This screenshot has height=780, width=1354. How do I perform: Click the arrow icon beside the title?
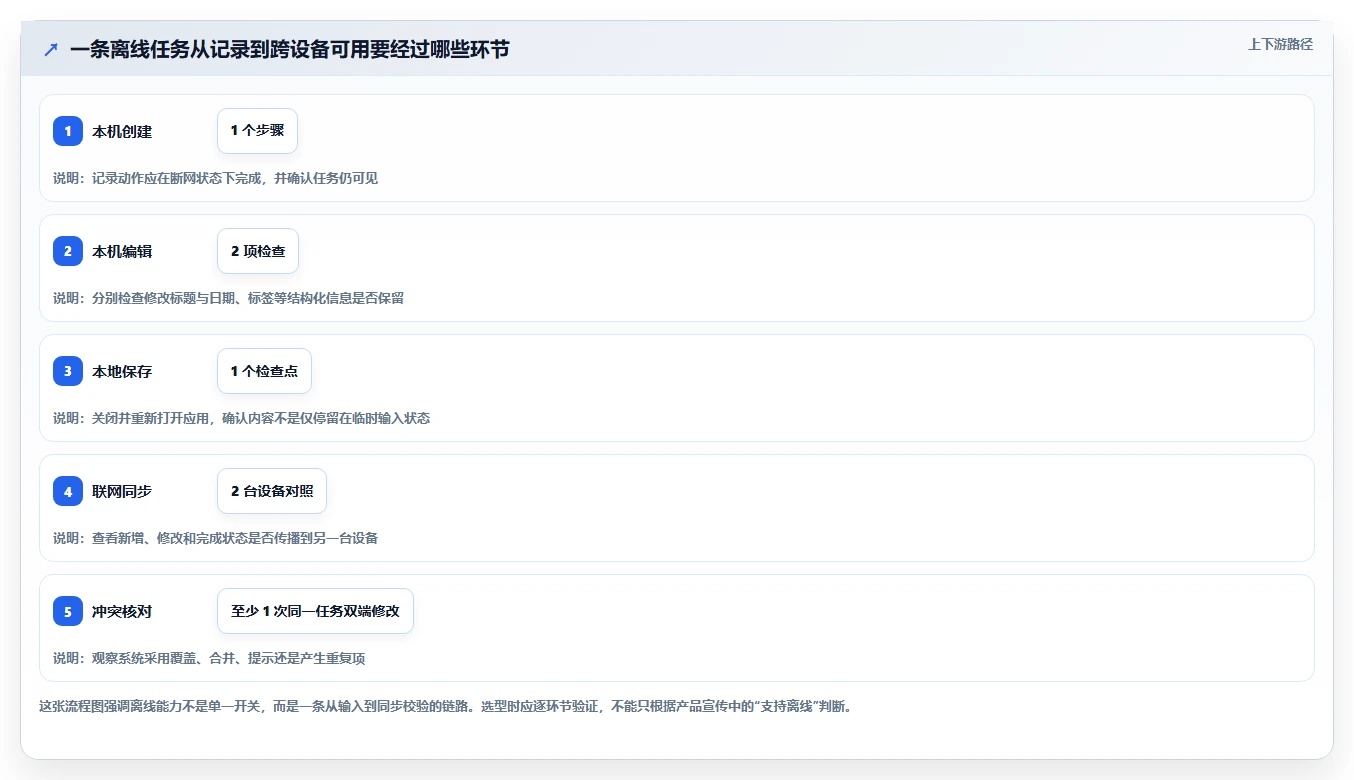point(51,49)
